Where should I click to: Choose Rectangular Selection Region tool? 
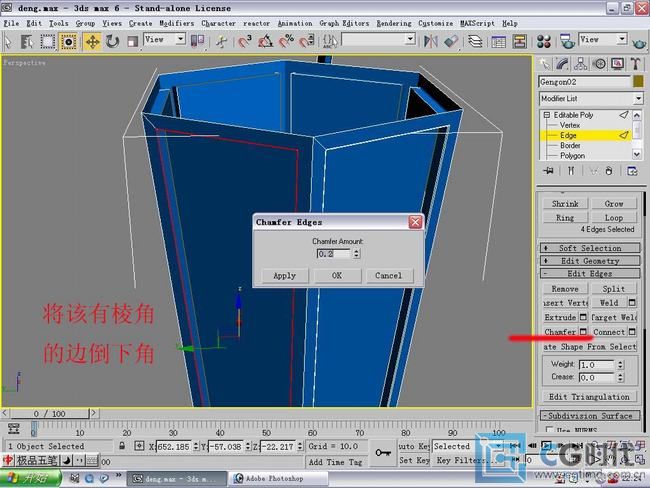click(47, 41)
